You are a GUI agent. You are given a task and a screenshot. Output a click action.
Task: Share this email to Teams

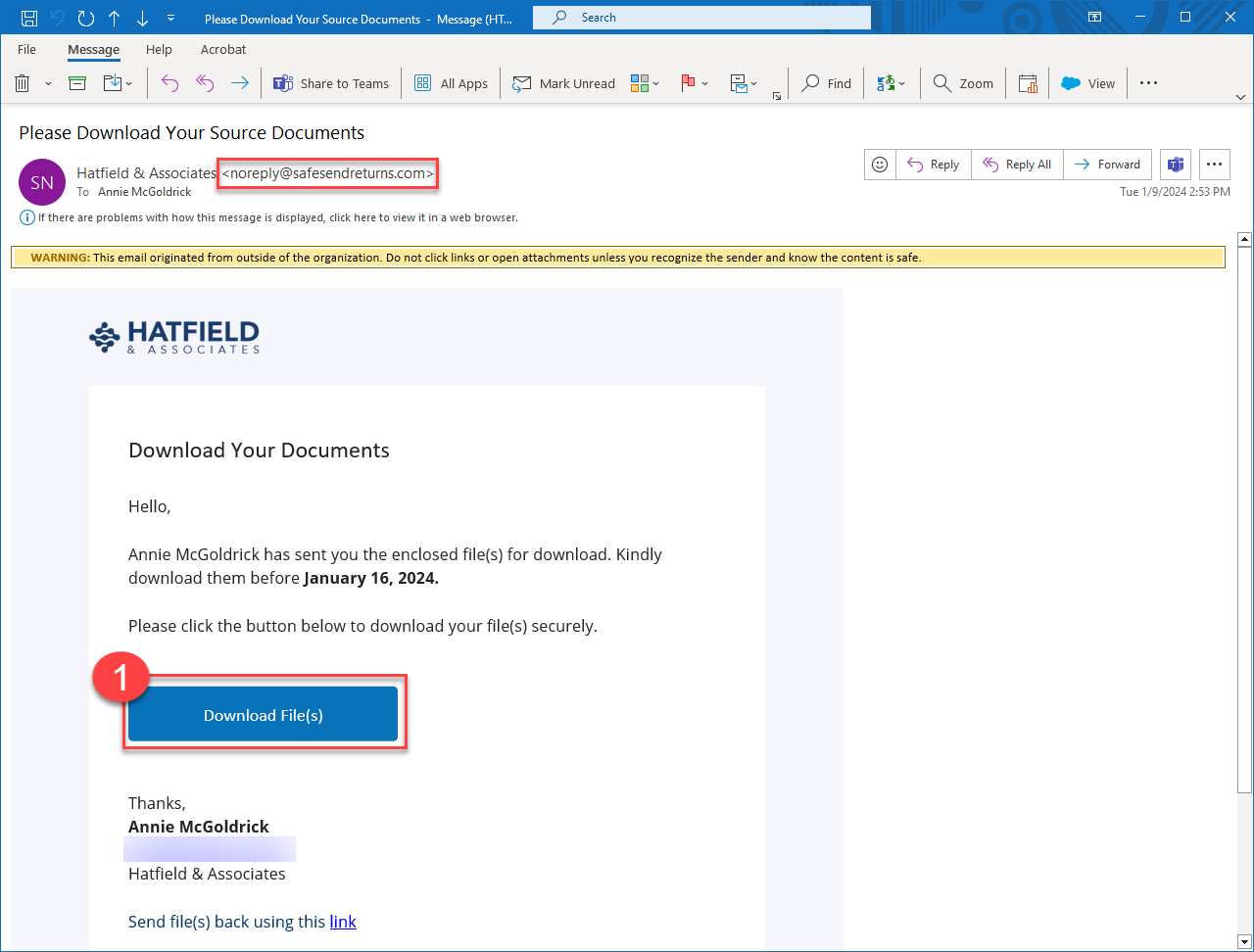(x=331, y=83)
